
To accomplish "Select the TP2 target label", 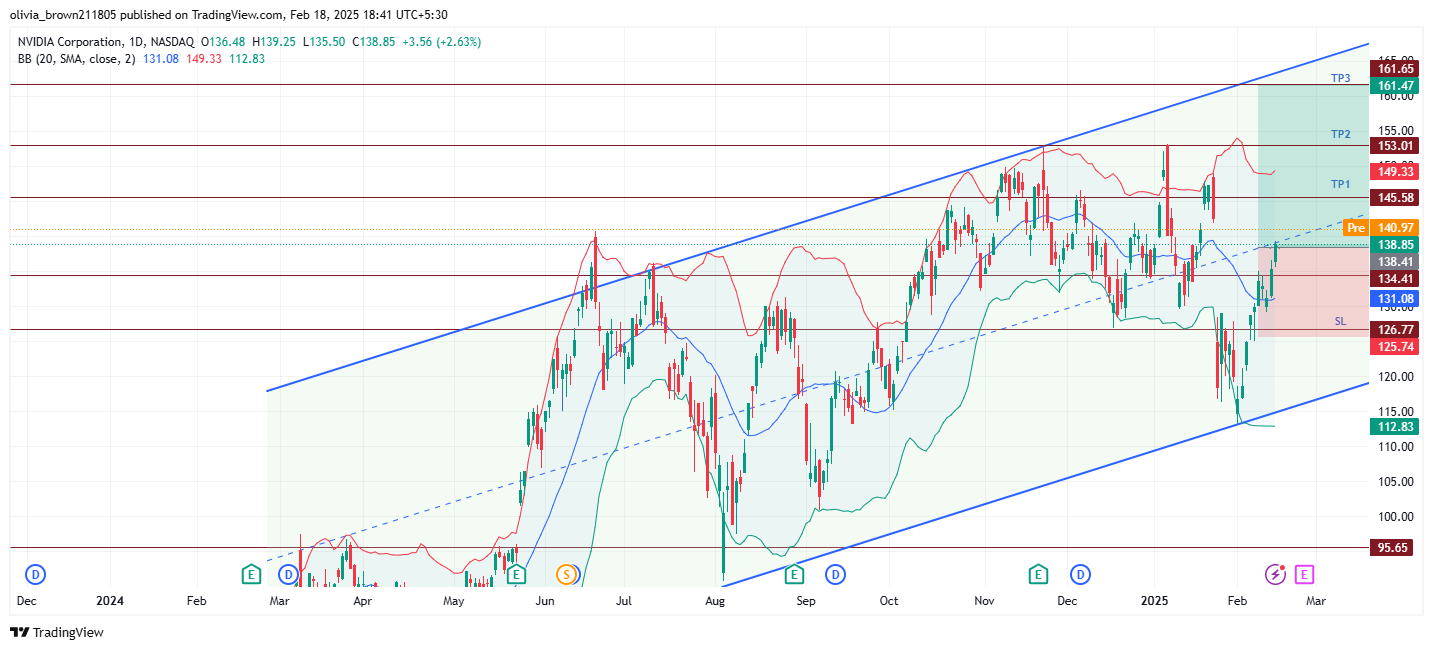I will point(1341,134).
